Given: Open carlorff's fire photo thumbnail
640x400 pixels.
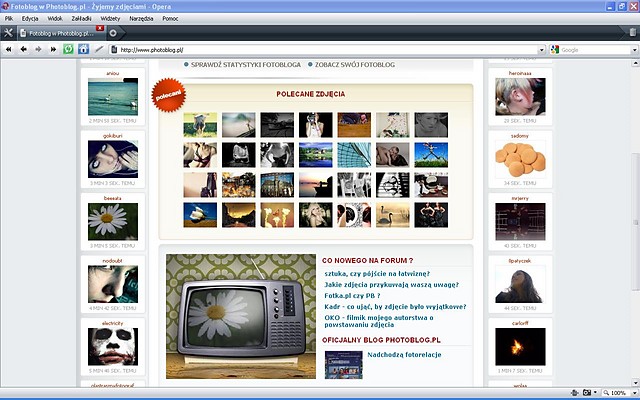Looking at the screenshot, I should click(520, 347).
